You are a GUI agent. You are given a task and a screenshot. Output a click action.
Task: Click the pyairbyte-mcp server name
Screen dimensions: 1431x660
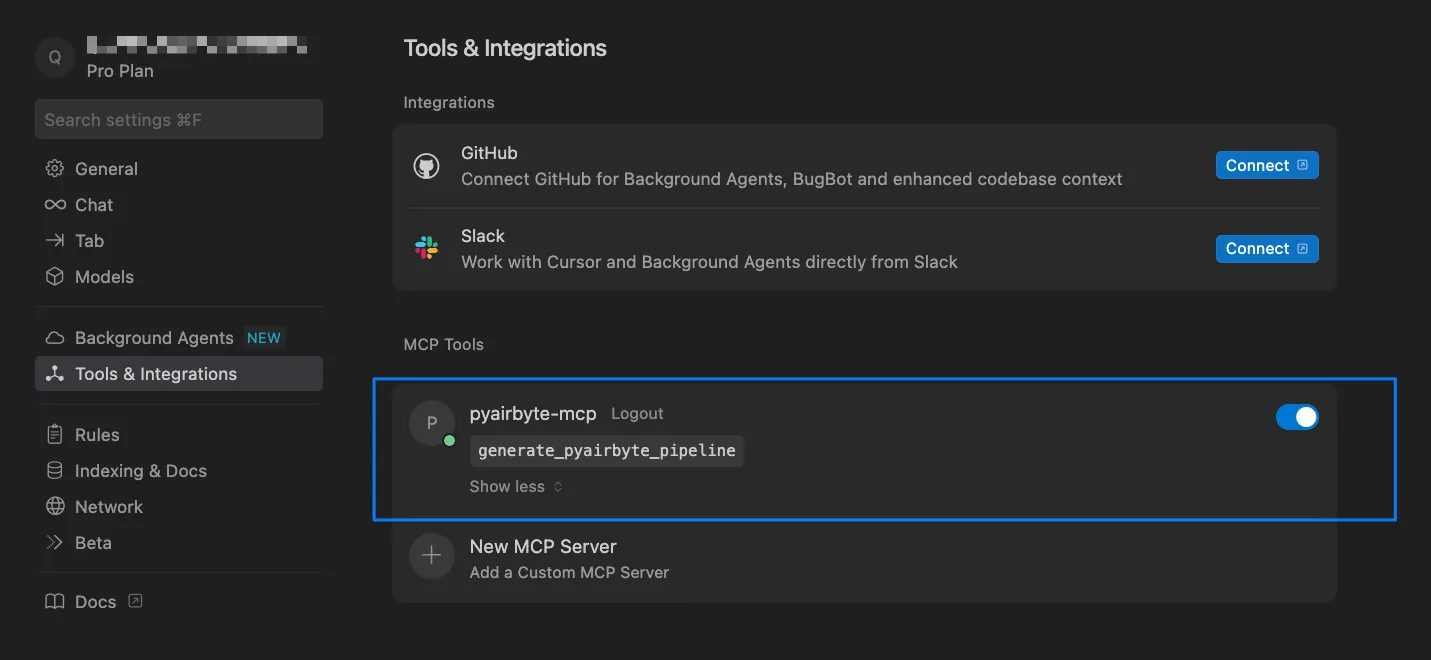point(533,414)
